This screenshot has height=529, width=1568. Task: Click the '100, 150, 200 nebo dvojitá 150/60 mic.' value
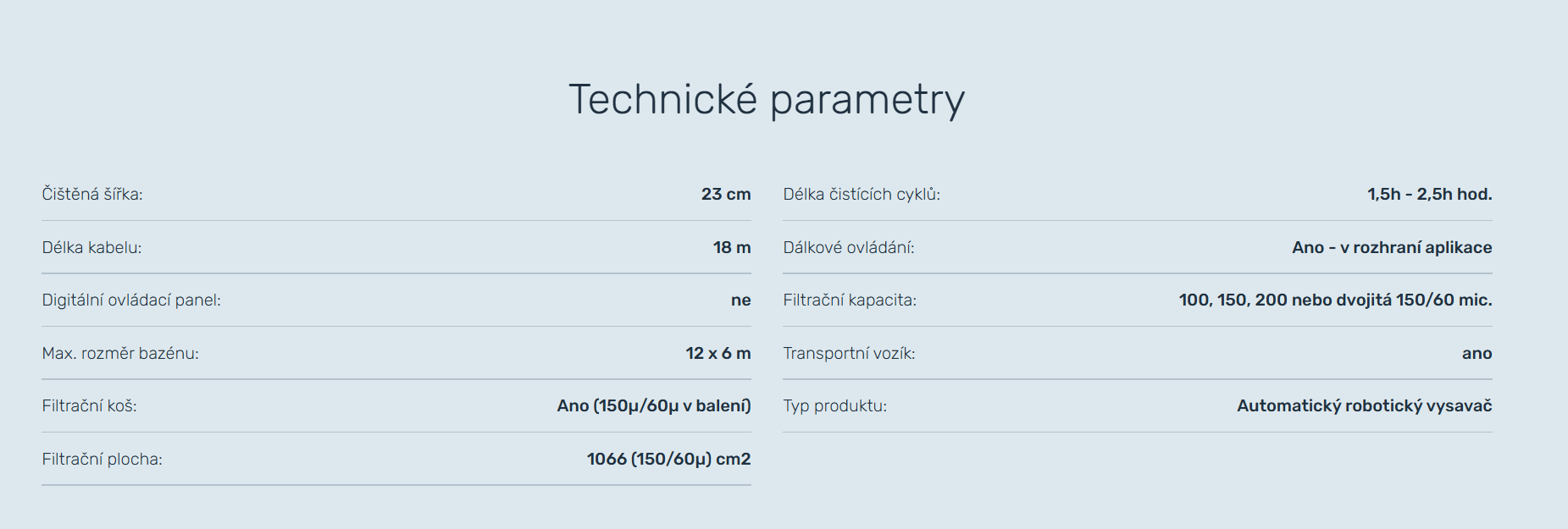click(1335, 300)
